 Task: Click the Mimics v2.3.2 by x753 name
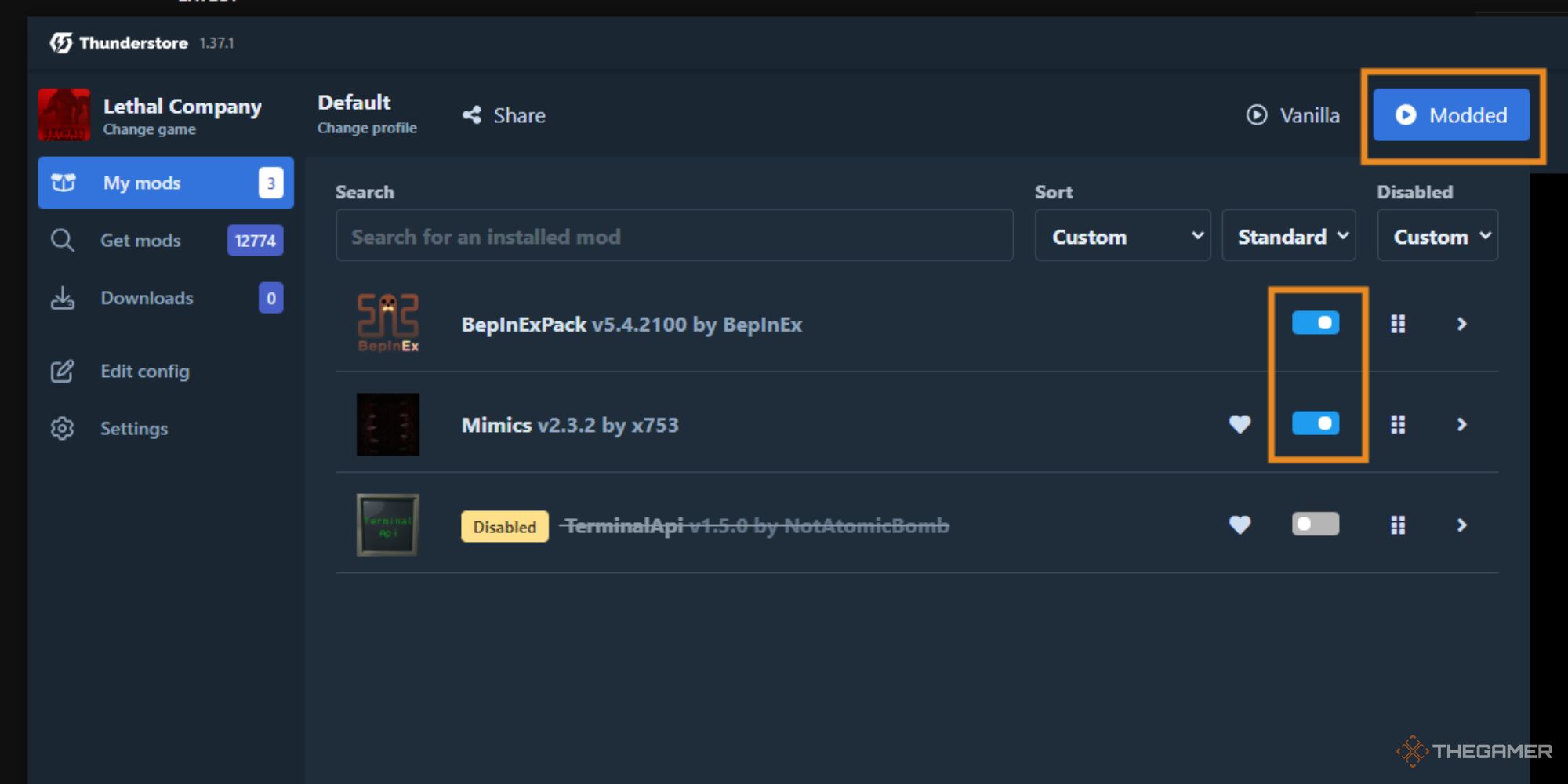click(x=570, y=425)
